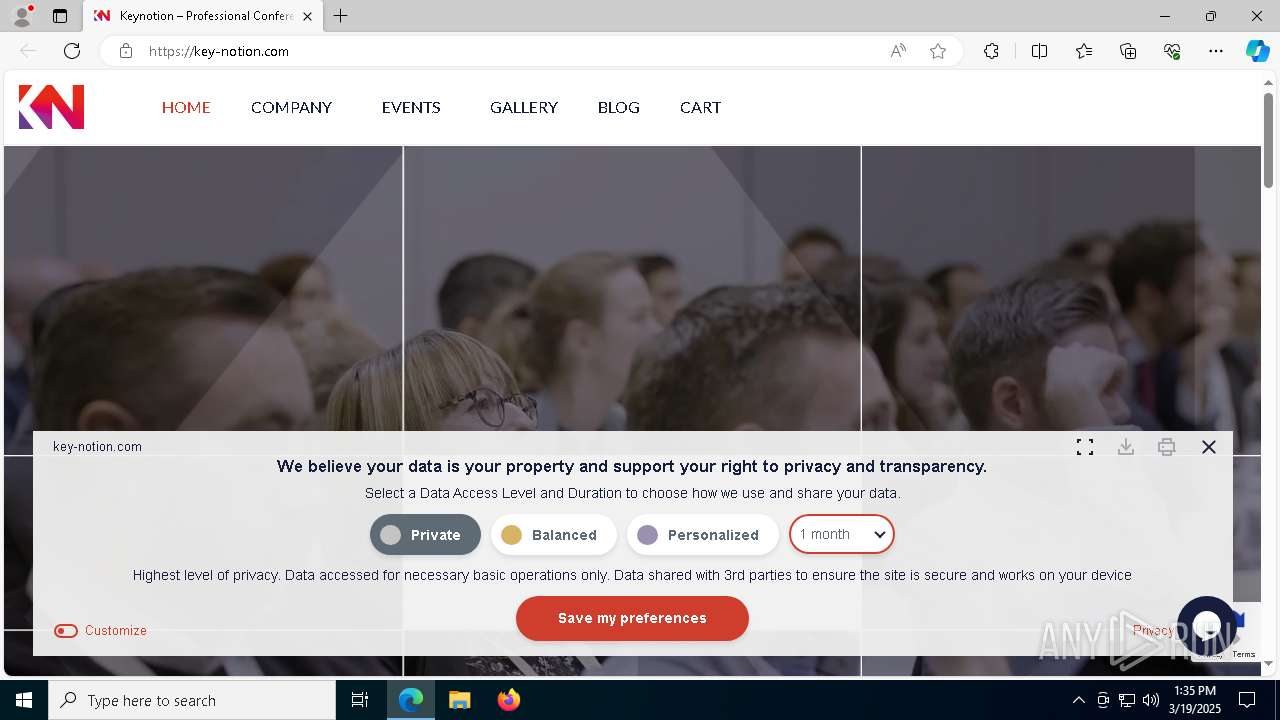Image resolution: width=1280 pixels, height=720 pixels.
Task: Open the Privacy link in banner
Action: coord(1153,630)
